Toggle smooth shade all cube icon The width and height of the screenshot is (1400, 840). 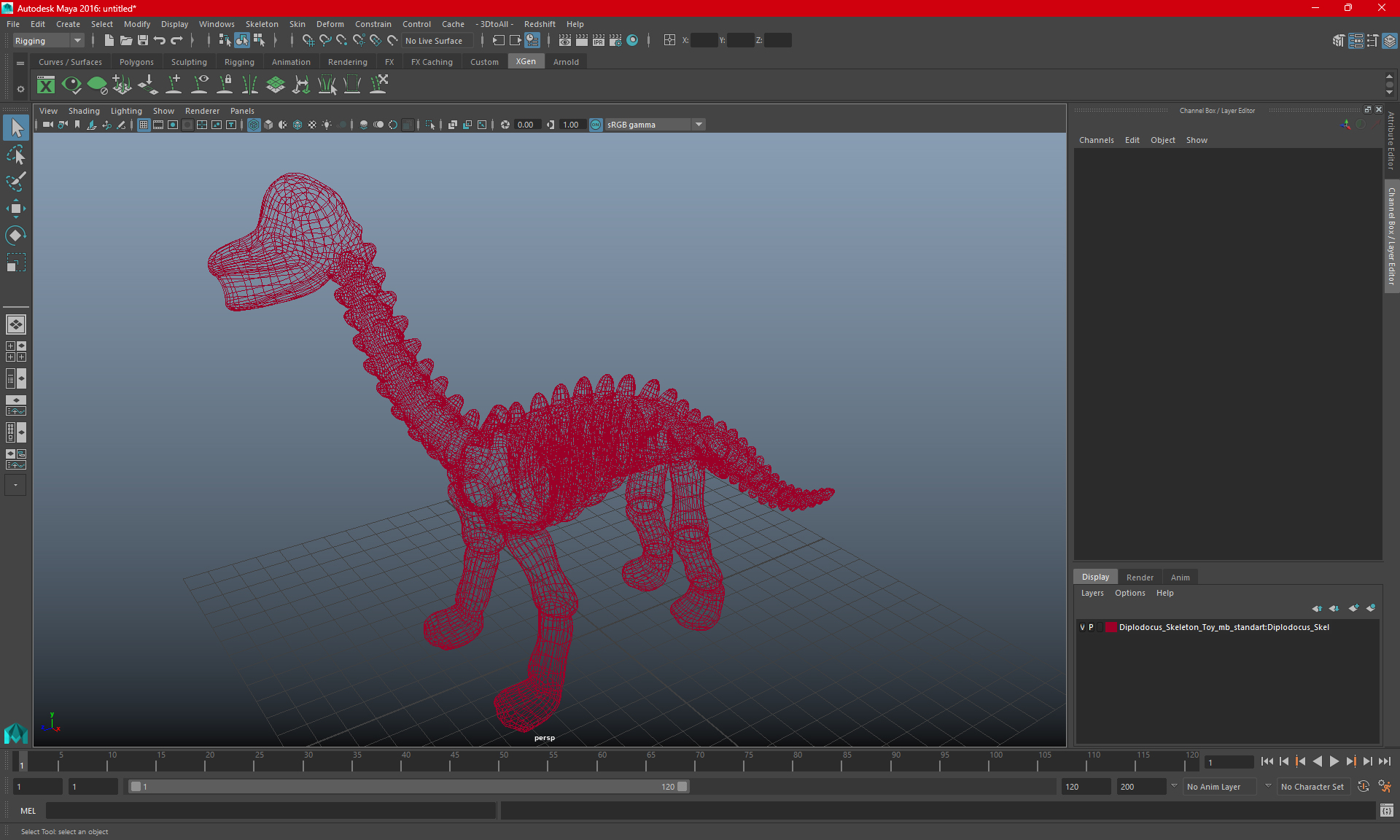pyautogui.click(x=268, y=125)
